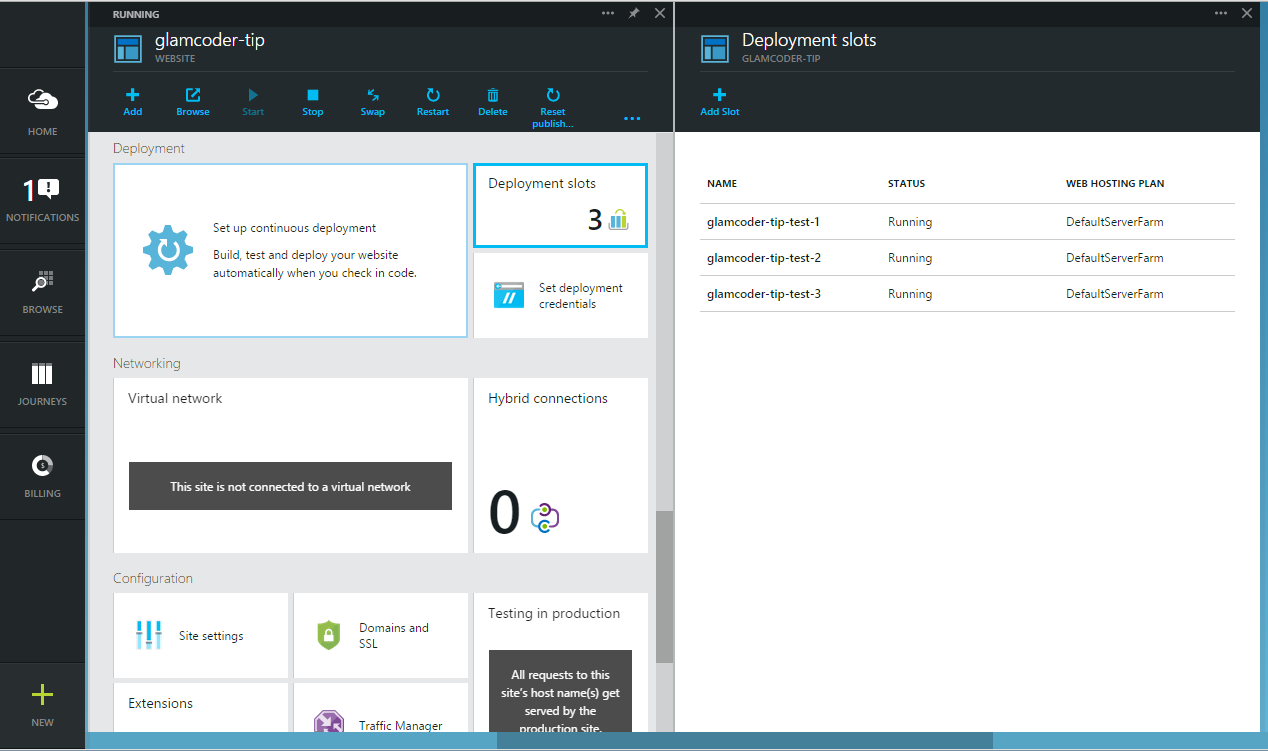The width and height of the screenshot is (1268, 751).
Task: Stop the running glamcoder-tip website
Action: pos(312,102)
